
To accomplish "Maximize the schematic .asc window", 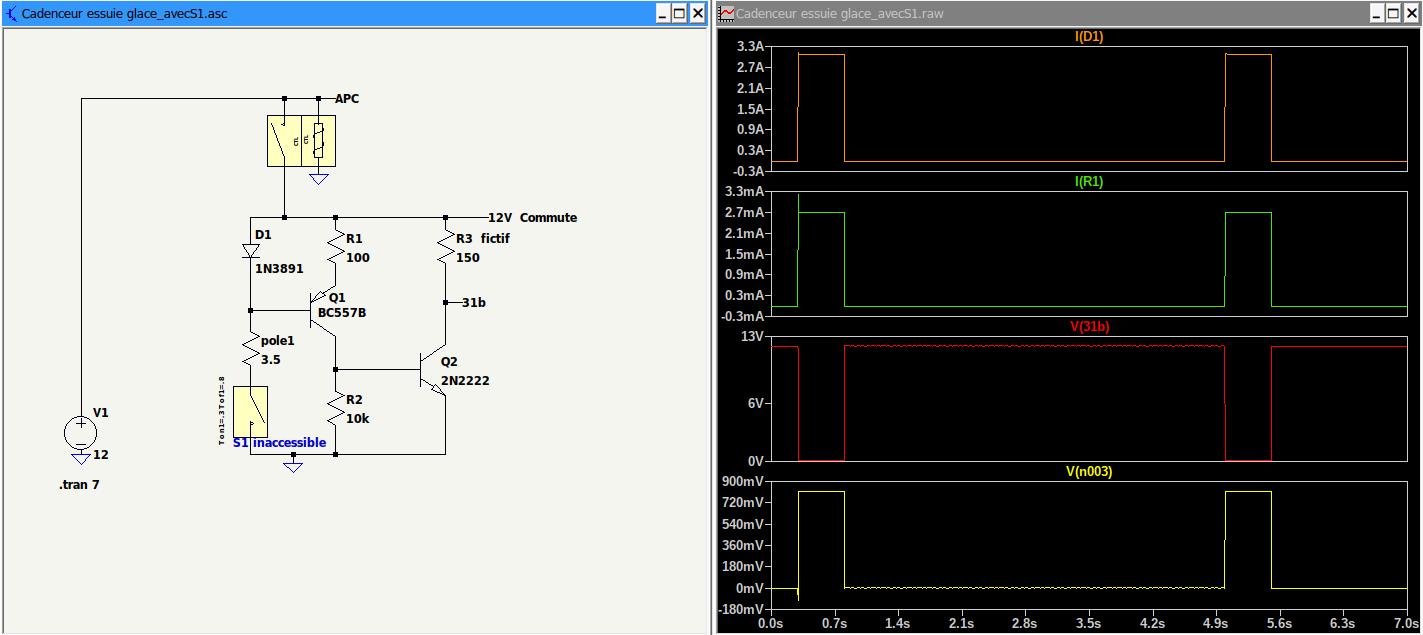I will click(680, 13).
